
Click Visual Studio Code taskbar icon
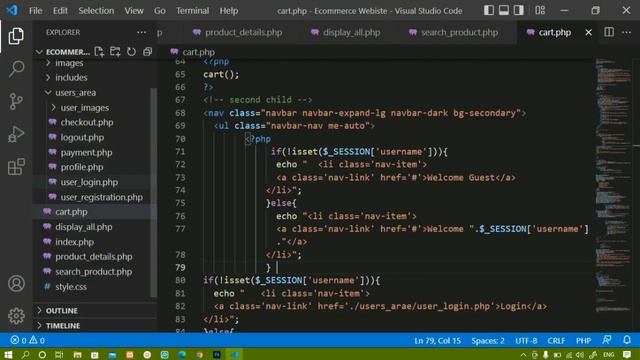coord(234,355)
